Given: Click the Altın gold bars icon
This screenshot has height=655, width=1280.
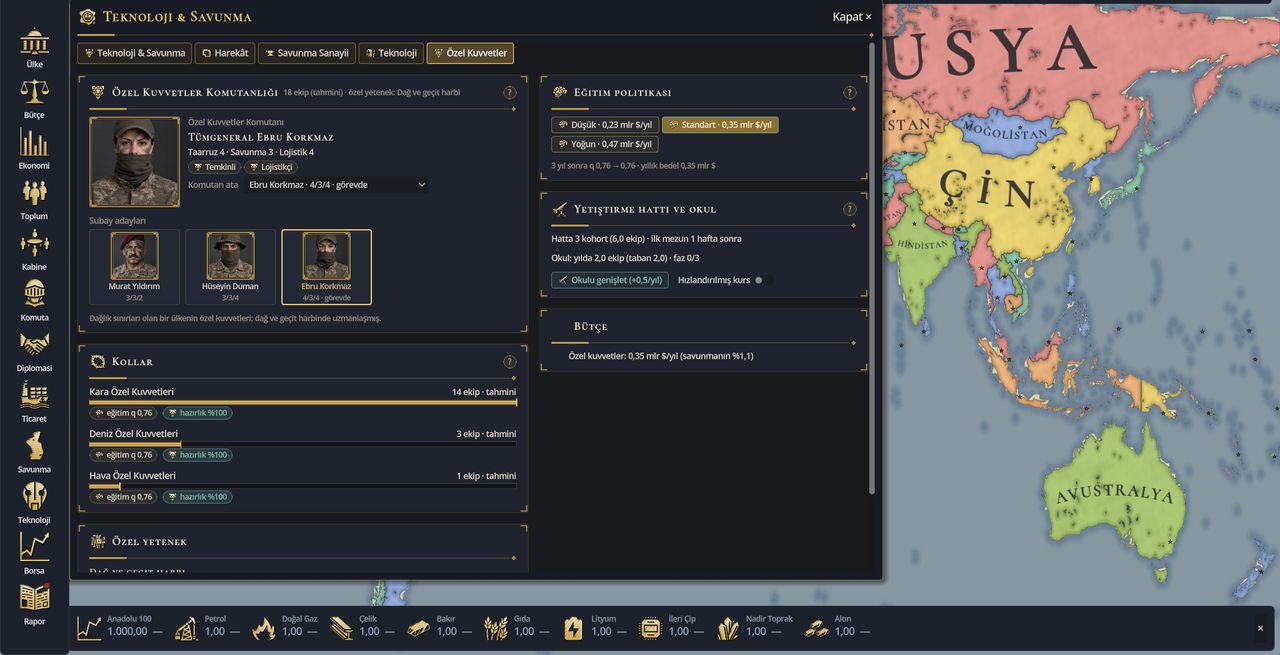Looking at the screenshot, I should pyautogui.click(x=817, y=628).
